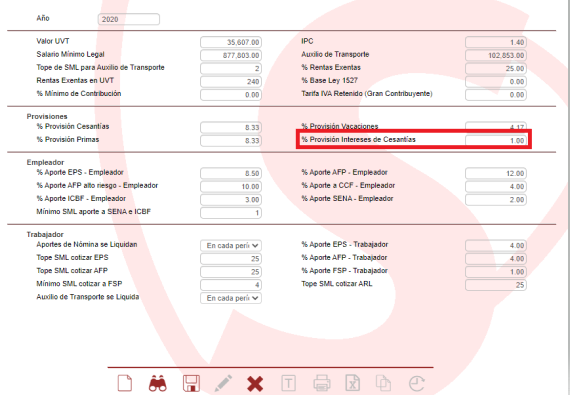Click the Tope SML cotizar ARL field
This screenshot has width=570, height=395.
point(496,285)
